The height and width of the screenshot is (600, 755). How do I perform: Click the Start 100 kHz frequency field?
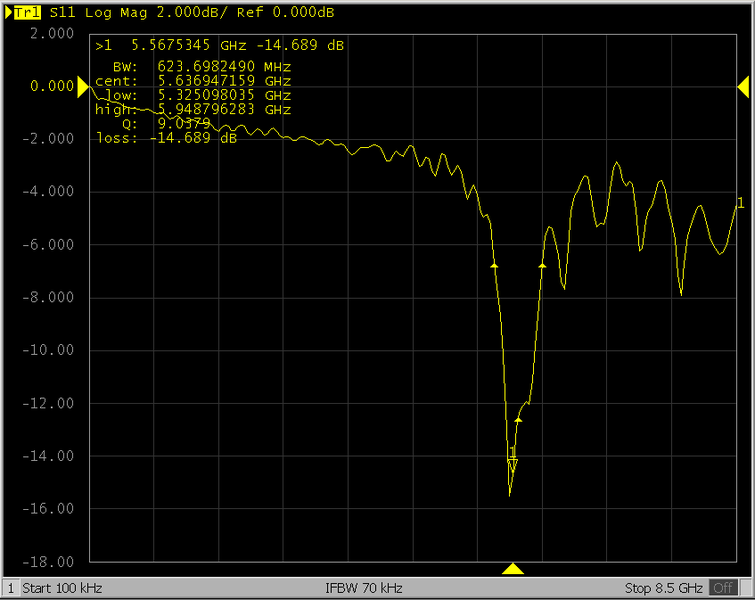pos(62,588)
